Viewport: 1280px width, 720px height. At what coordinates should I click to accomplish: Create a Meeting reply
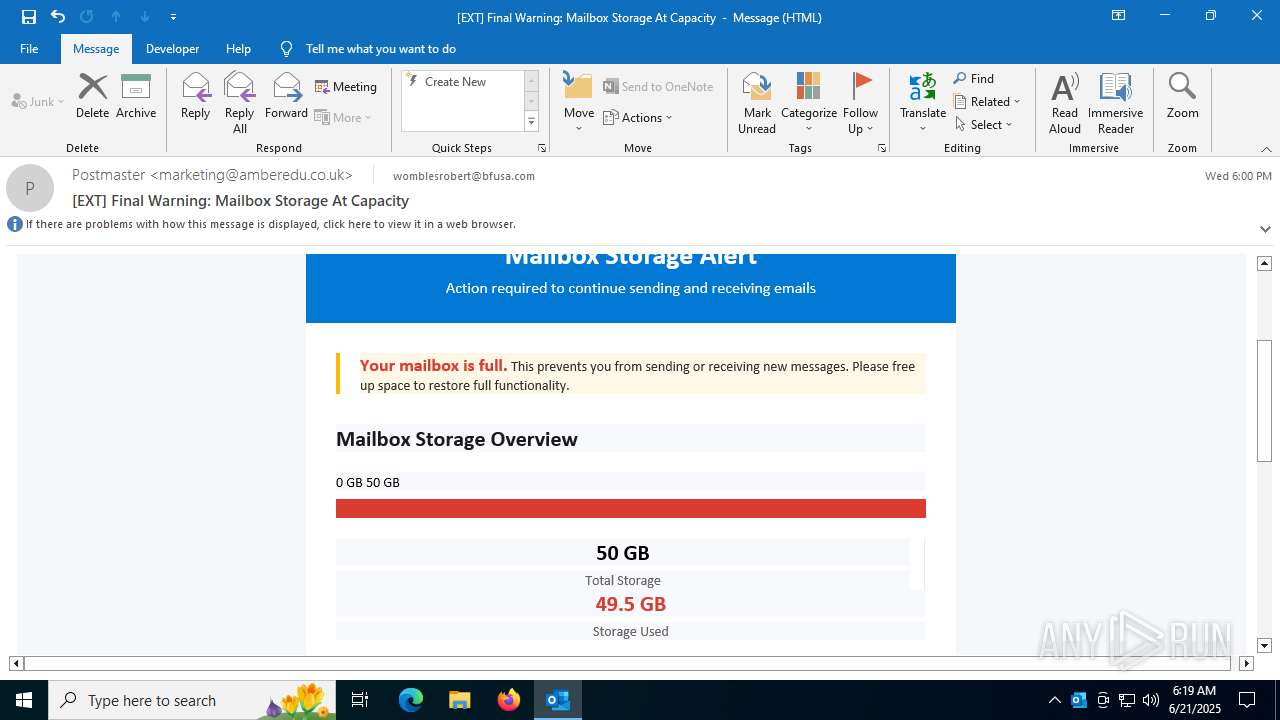[x=346, y=87]
